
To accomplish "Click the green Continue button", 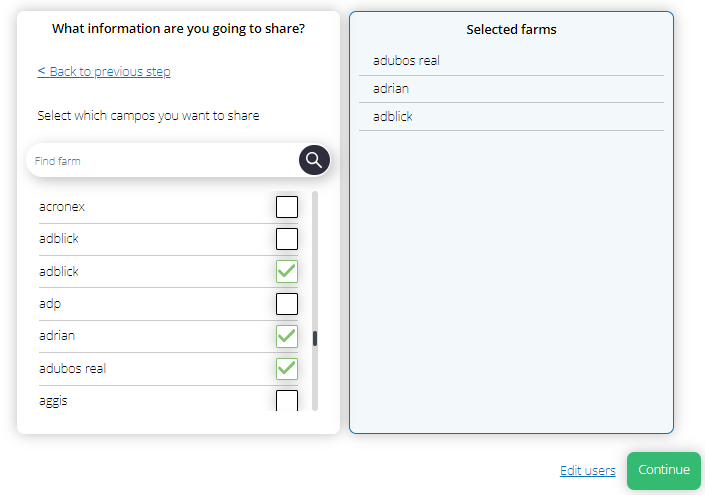I will [x=664, y=470].
